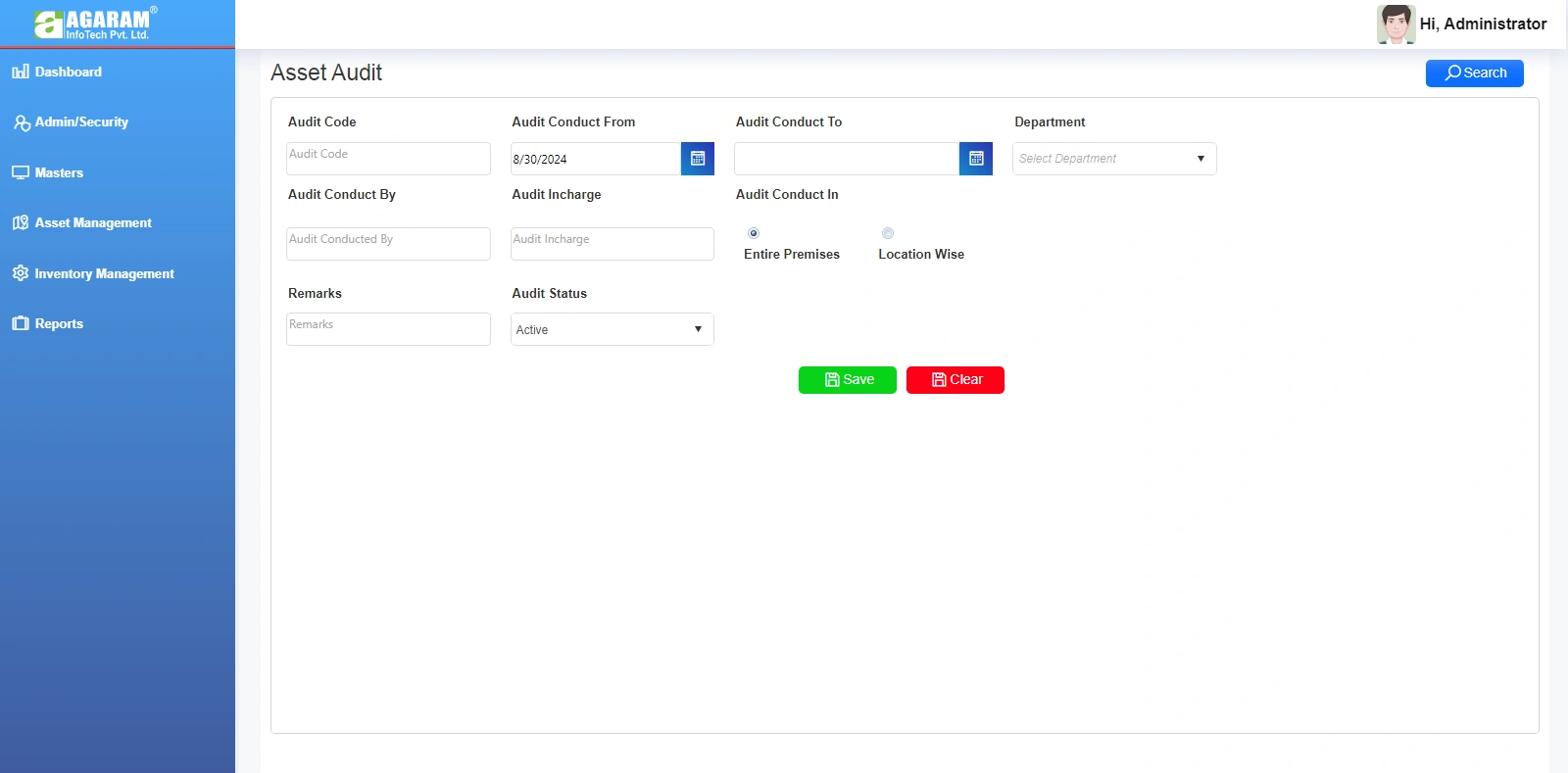Focus the Audit Code input field
This screenshot has height=773, width=1568.
click(x=388, y=159)
